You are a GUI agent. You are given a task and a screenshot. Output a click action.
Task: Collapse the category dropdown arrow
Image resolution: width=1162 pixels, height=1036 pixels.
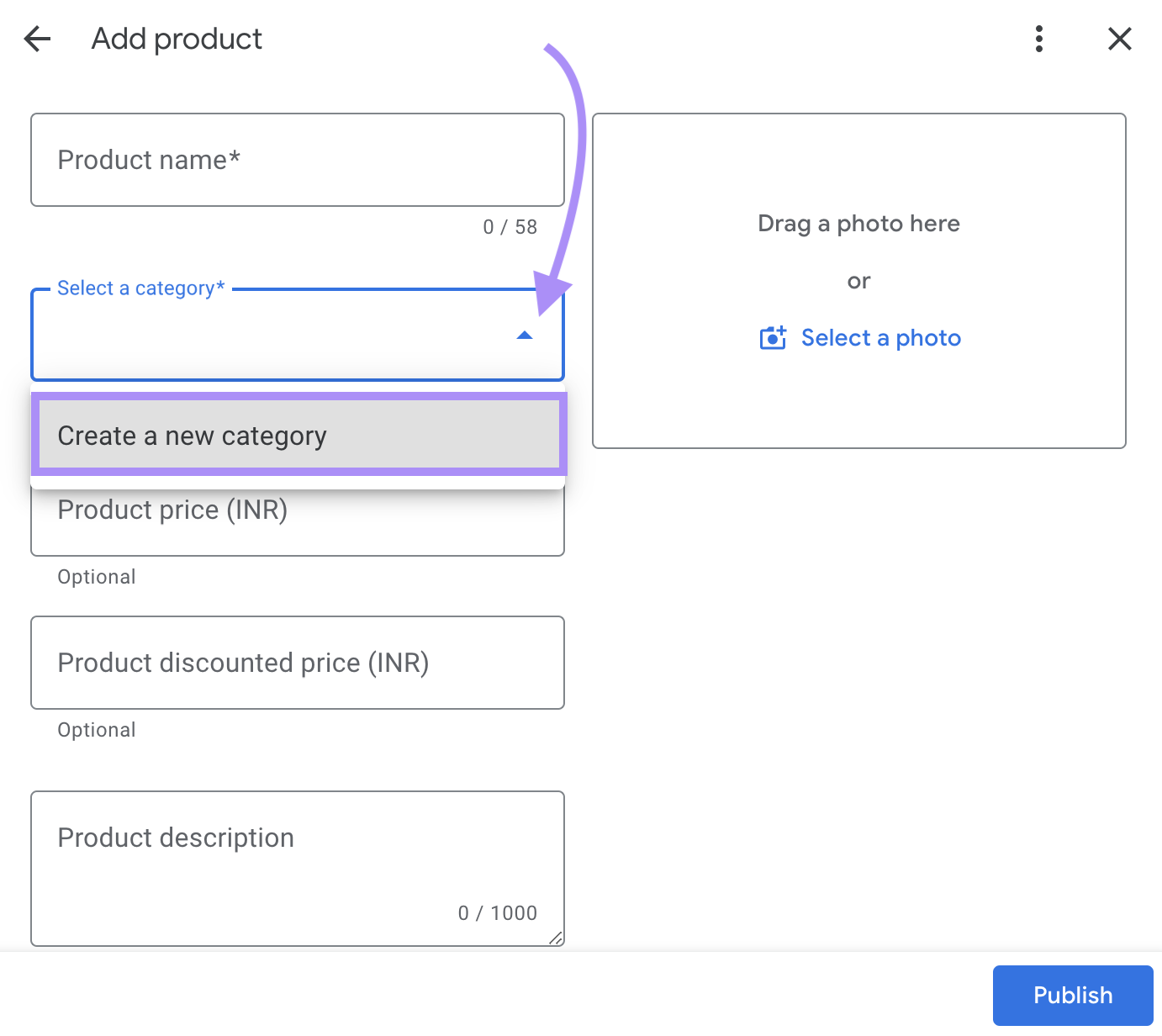[x=525, y=336]
